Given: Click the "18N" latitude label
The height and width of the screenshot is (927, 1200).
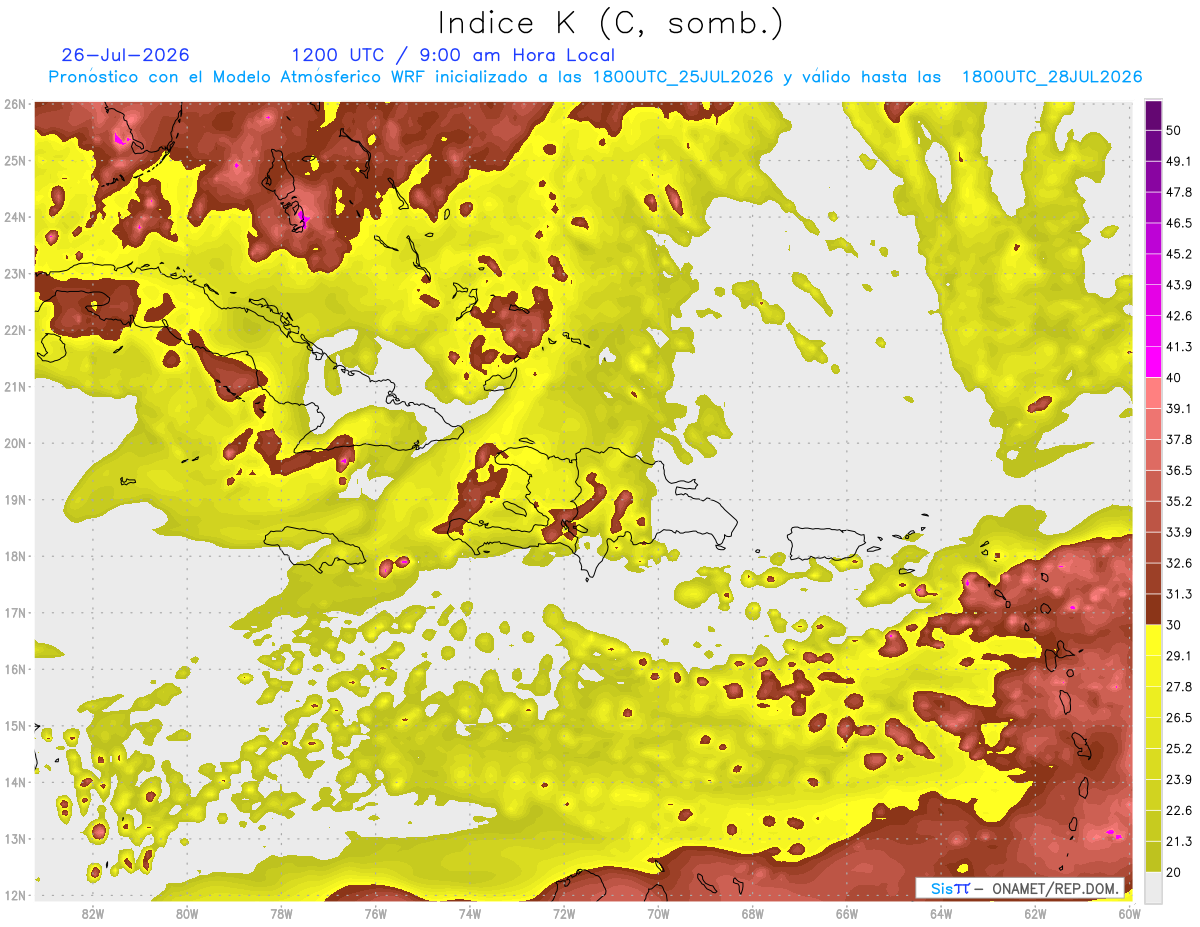Looking at the screenshot, I should 15,556.
